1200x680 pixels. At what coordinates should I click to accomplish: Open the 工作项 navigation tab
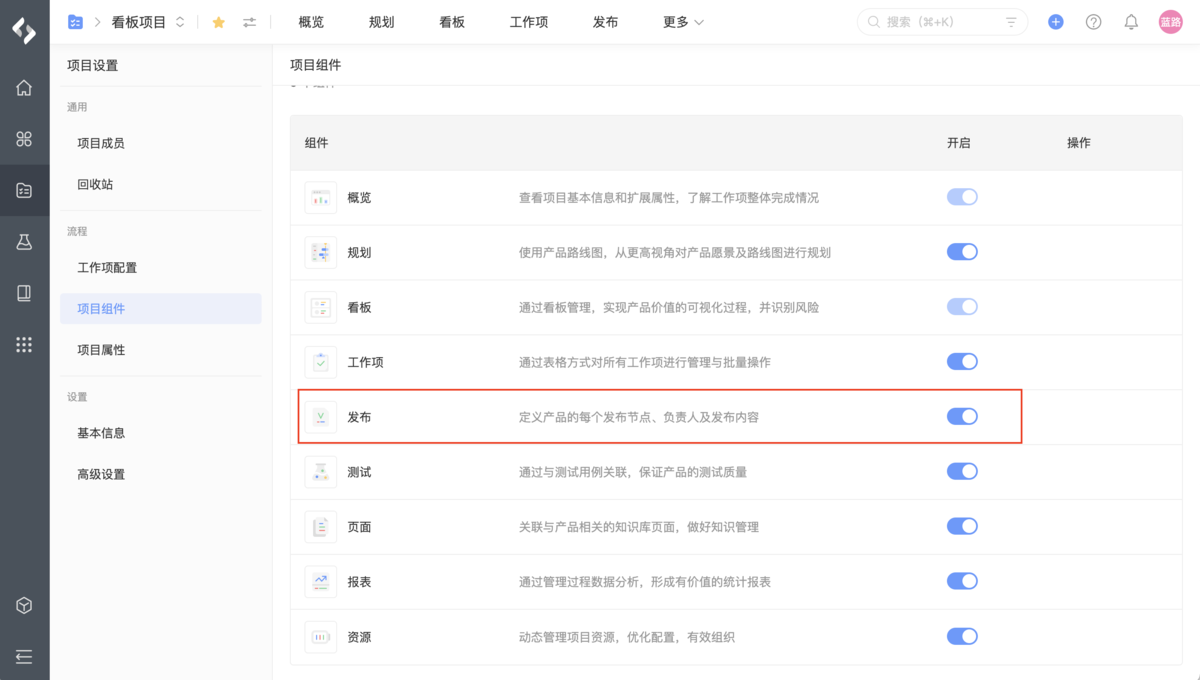click(529, 21)
